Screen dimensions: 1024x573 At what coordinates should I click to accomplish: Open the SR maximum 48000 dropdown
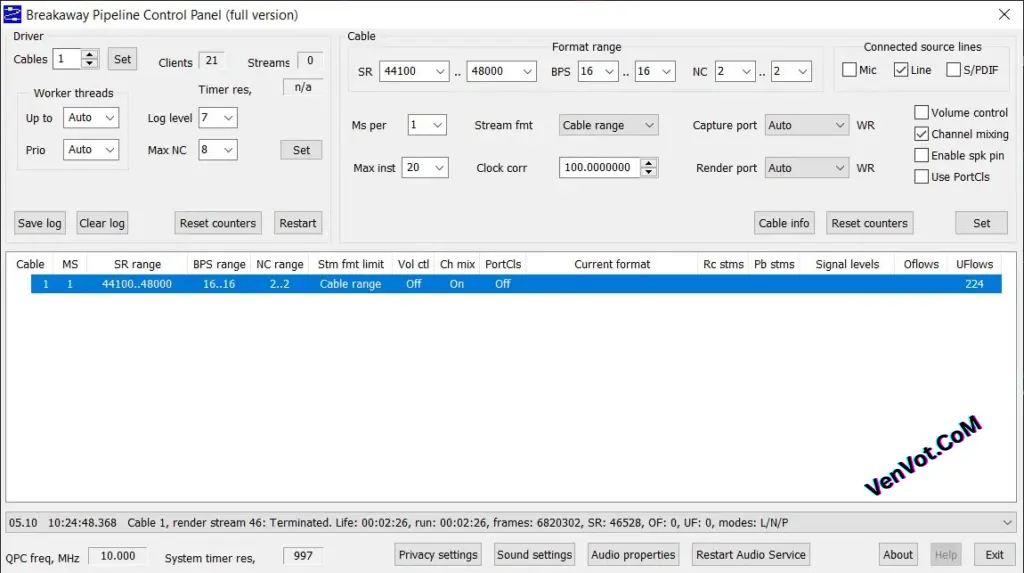coord(501,71)
